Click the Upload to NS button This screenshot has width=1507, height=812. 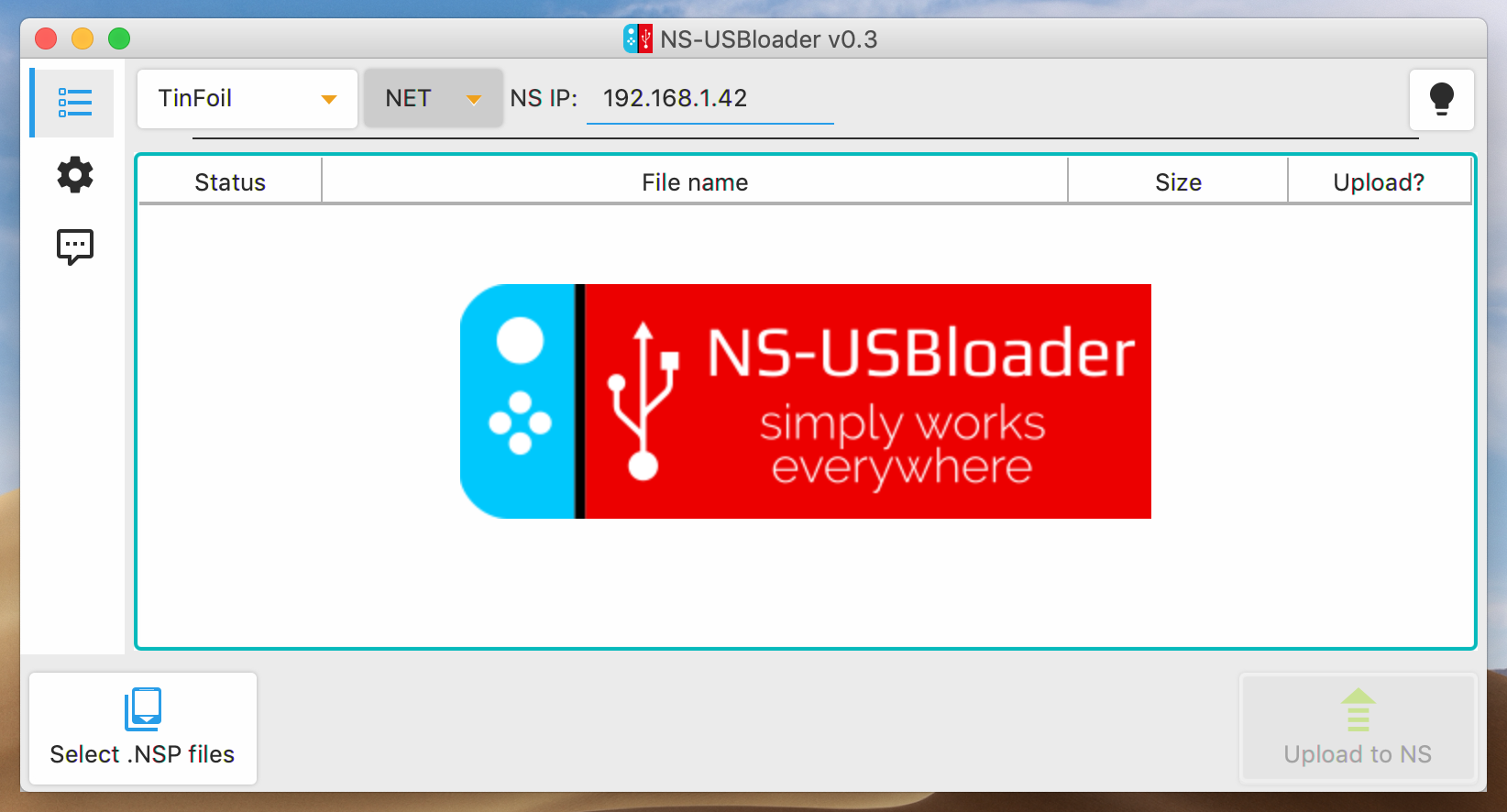[1358, 729]
